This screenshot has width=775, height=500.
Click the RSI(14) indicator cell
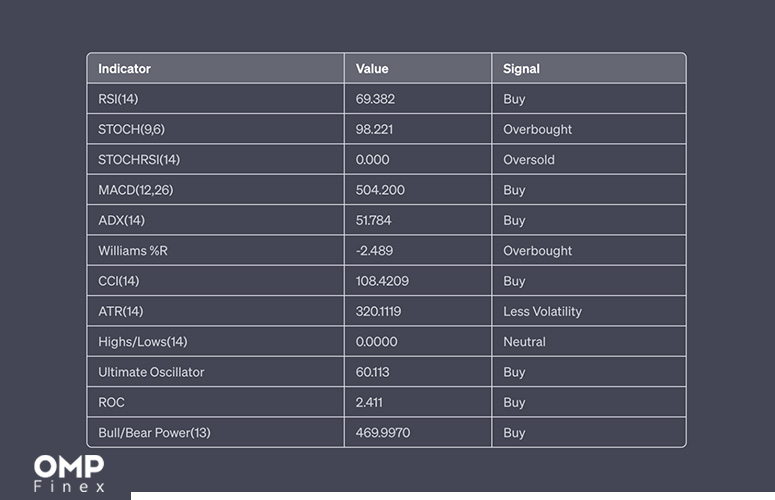pyautogui.click(x=215, y=99)
